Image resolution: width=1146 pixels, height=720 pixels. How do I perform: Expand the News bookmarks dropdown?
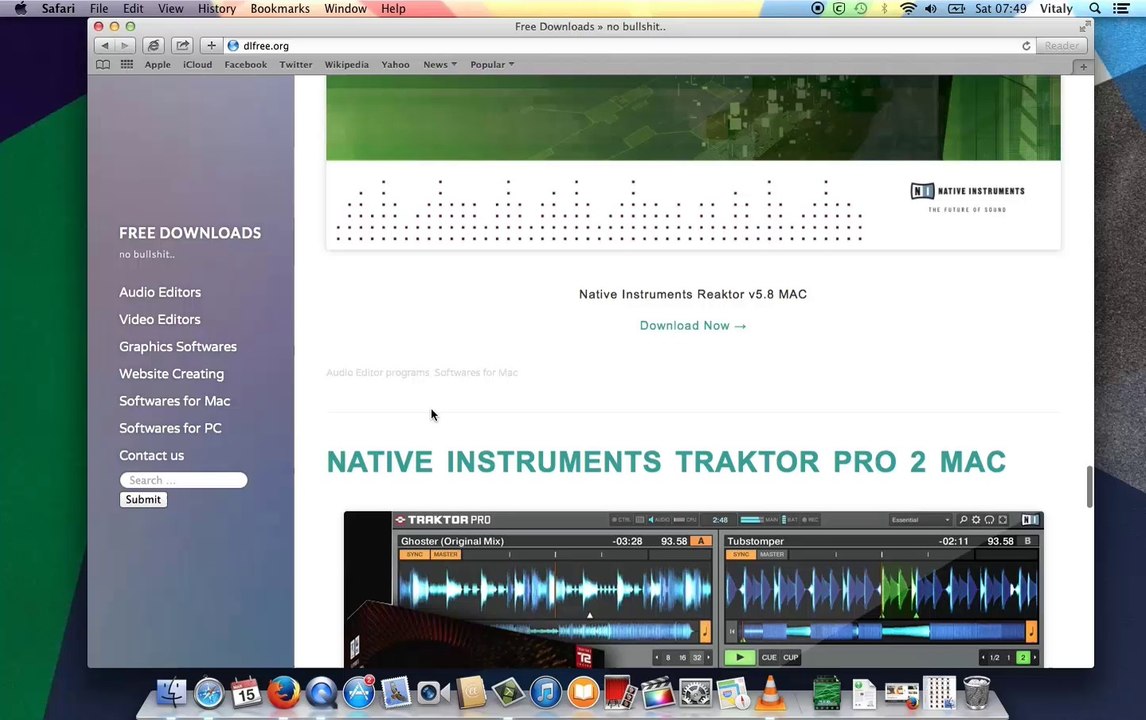pyautogui.click(x=440, y=64)
